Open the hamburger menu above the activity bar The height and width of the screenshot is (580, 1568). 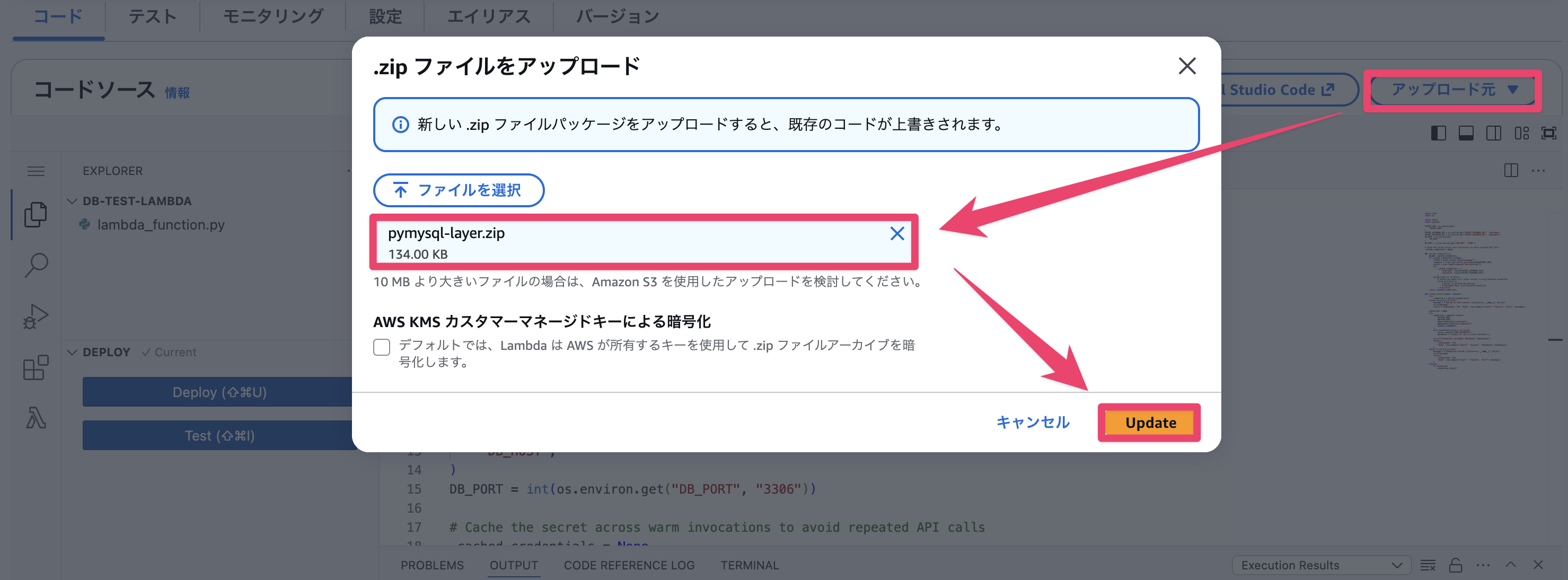tap(36, 171)
